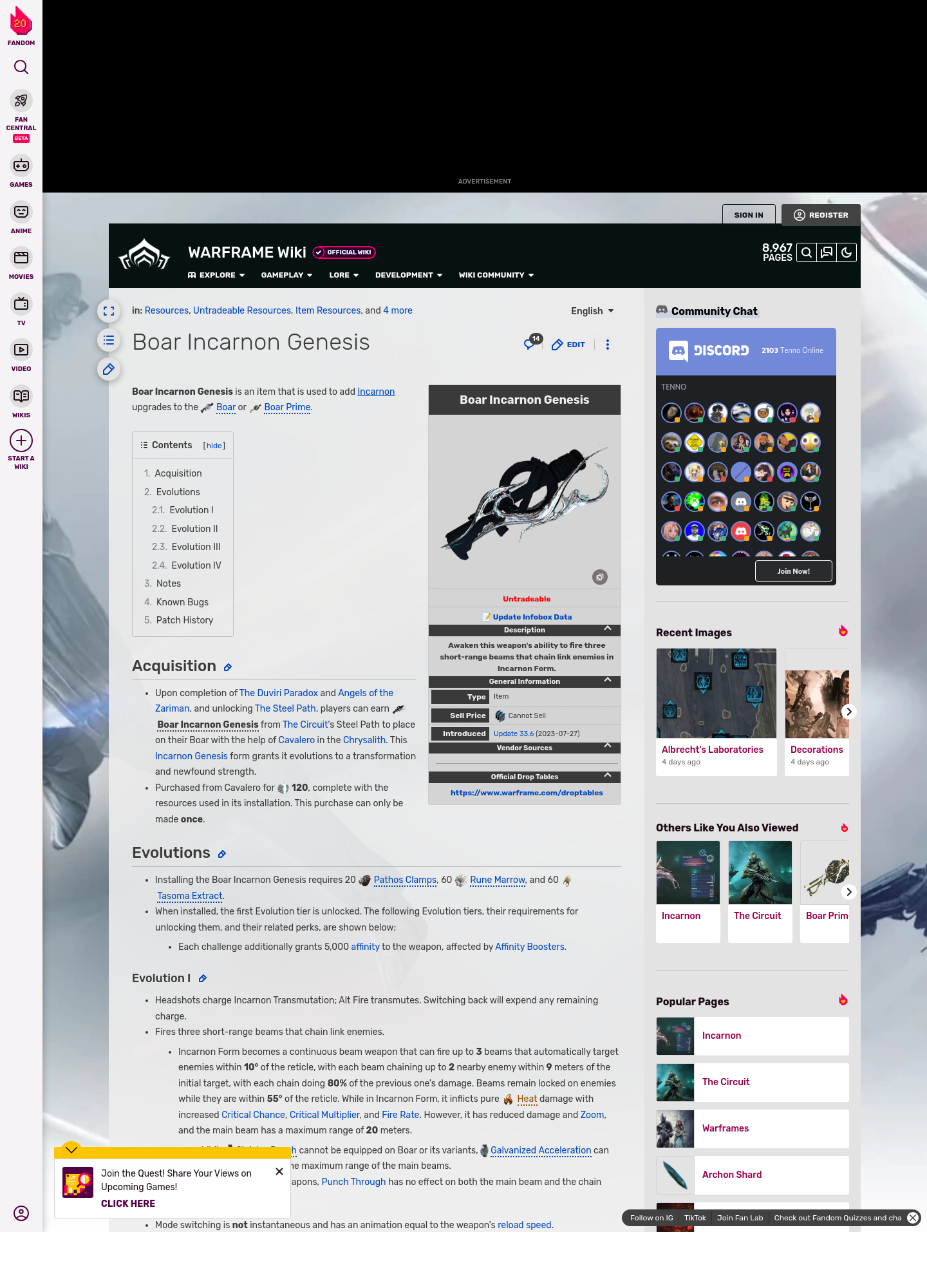Collapse the General Information section

click(x=608, y=680)
